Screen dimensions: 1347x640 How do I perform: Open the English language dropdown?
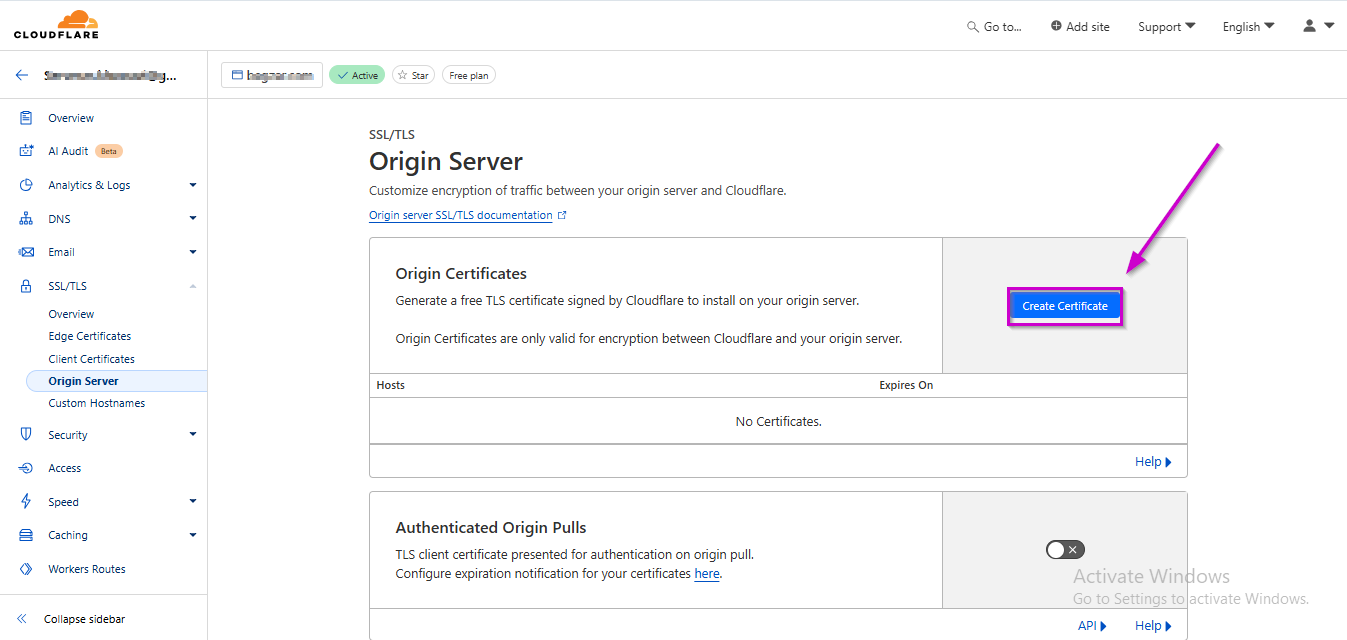tap(1248, 26)
